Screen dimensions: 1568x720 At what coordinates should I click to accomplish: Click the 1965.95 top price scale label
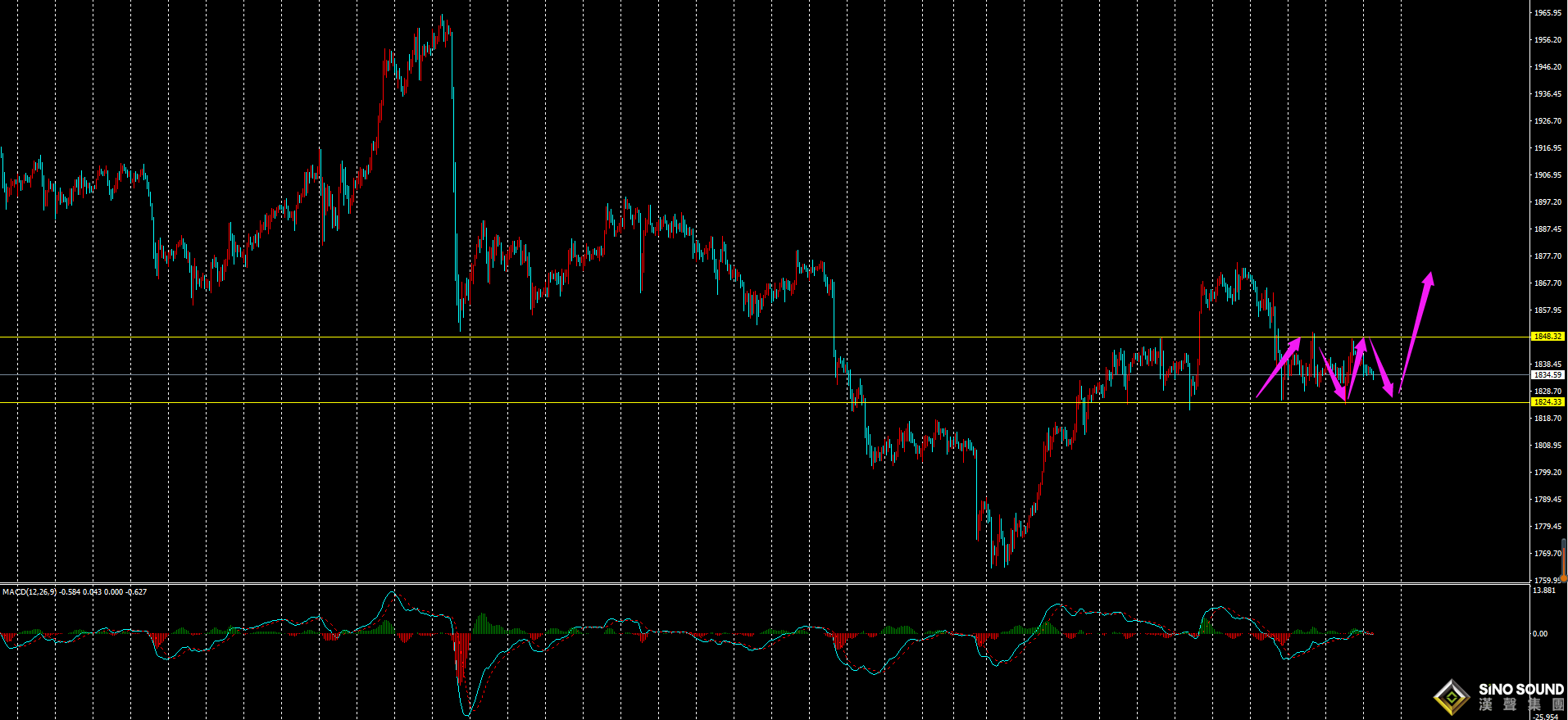1548,13
